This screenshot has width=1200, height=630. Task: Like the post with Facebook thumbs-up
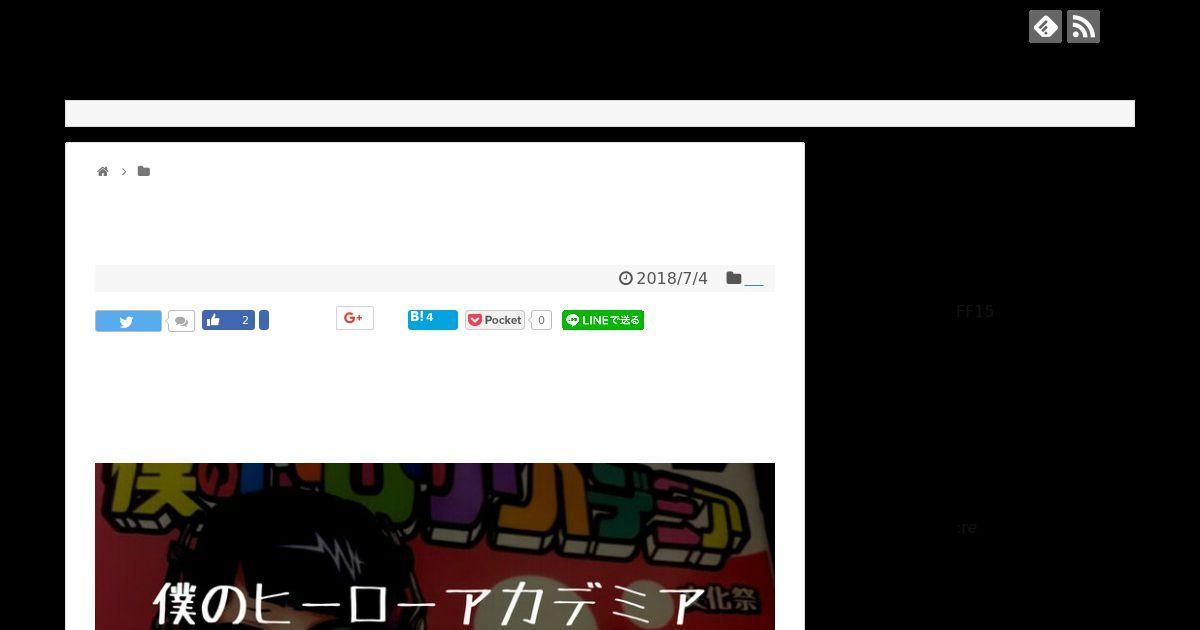tap(228, 320)
